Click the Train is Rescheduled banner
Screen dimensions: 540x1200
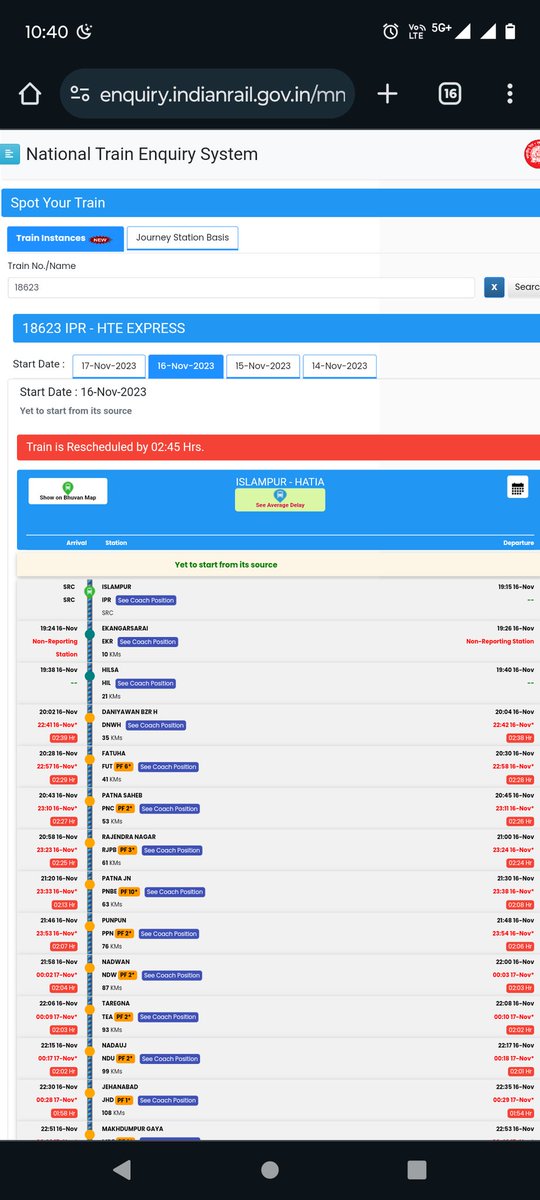coord(278,447)
